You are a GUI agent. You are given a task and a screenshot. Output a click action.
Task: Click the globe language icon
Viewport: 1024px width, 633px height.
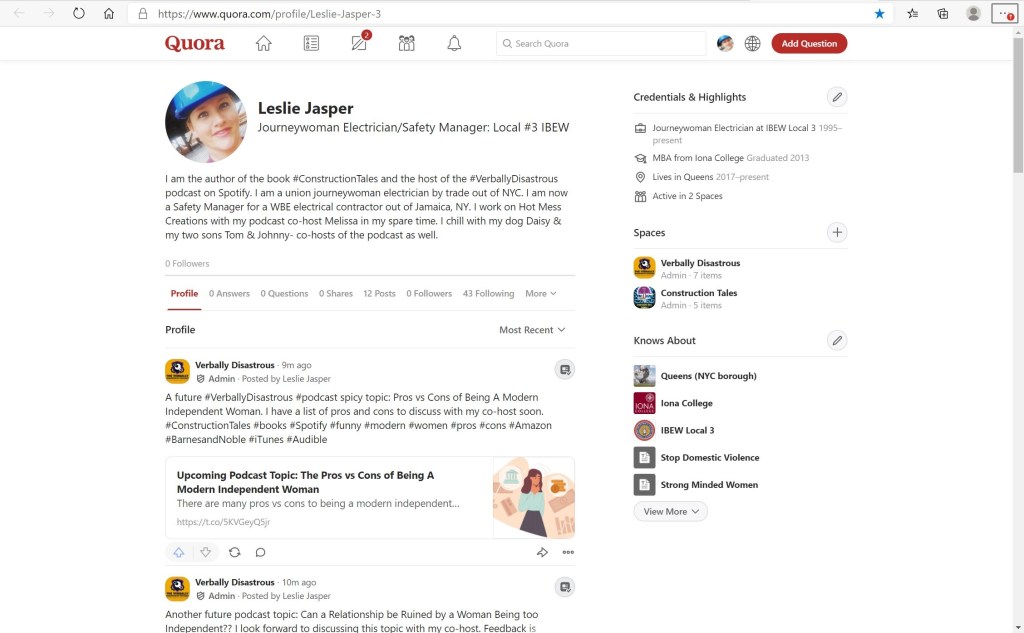pyautogui.click(x=752, y=44)
